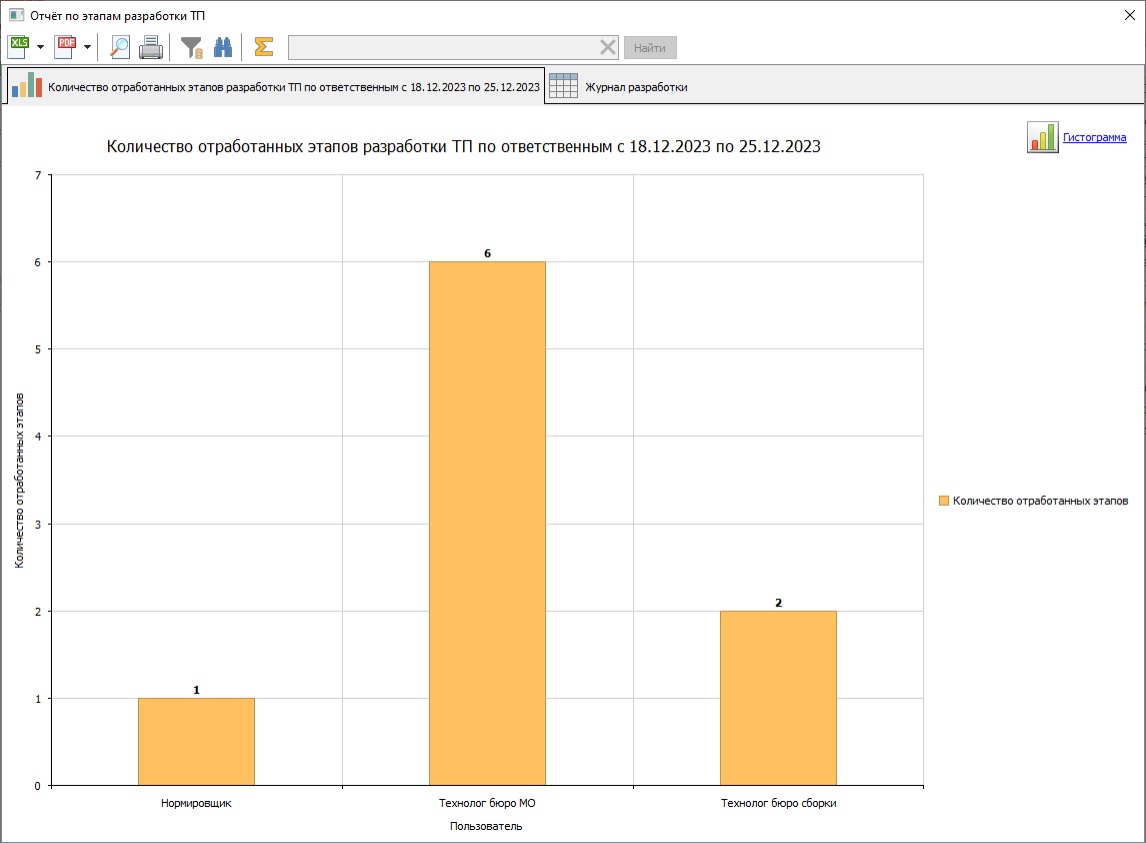
Task: Click the sigma totals icon
Action: 263,47
